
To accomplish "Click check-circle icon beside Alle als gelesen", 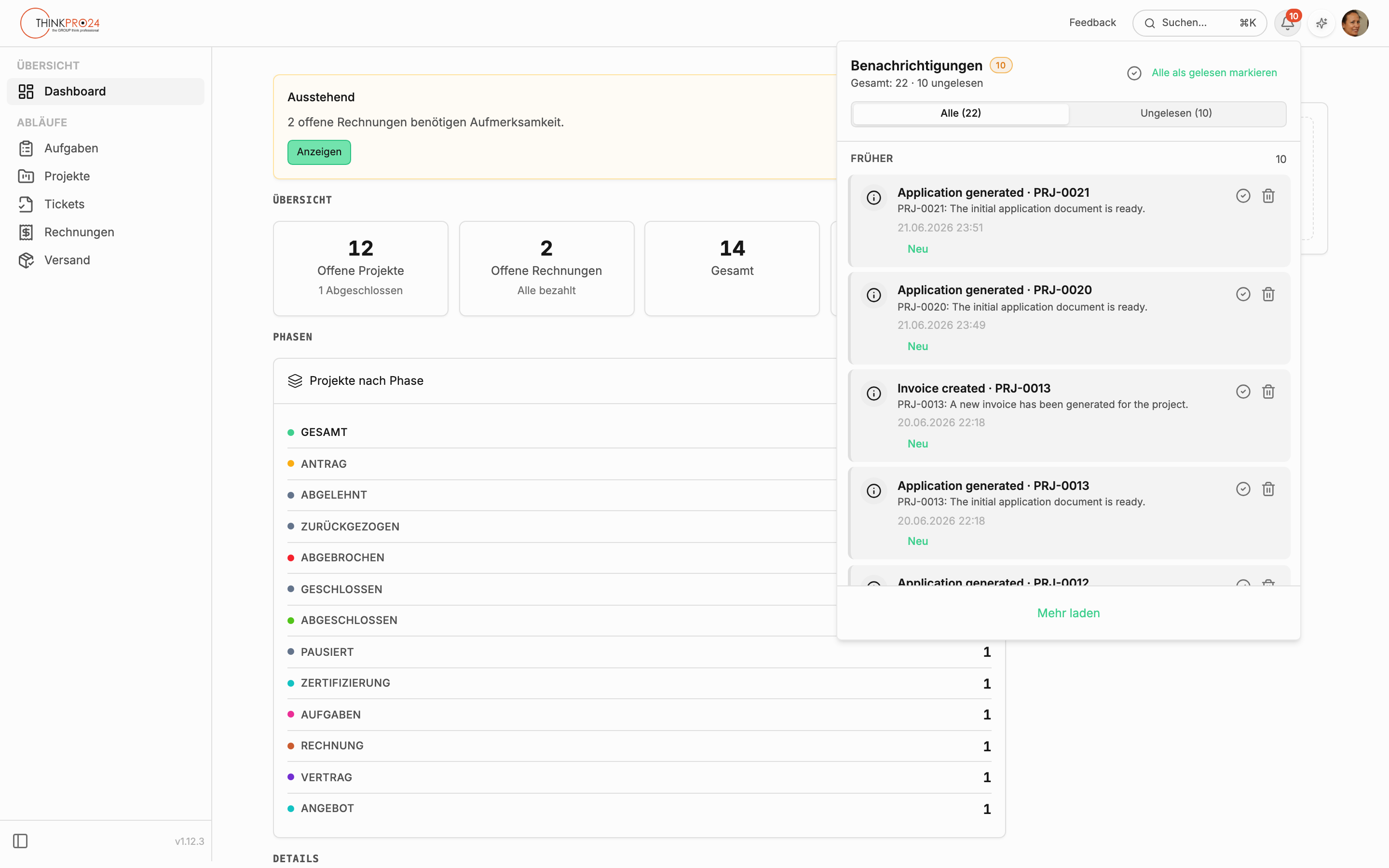I will (x=1133, y=73).
